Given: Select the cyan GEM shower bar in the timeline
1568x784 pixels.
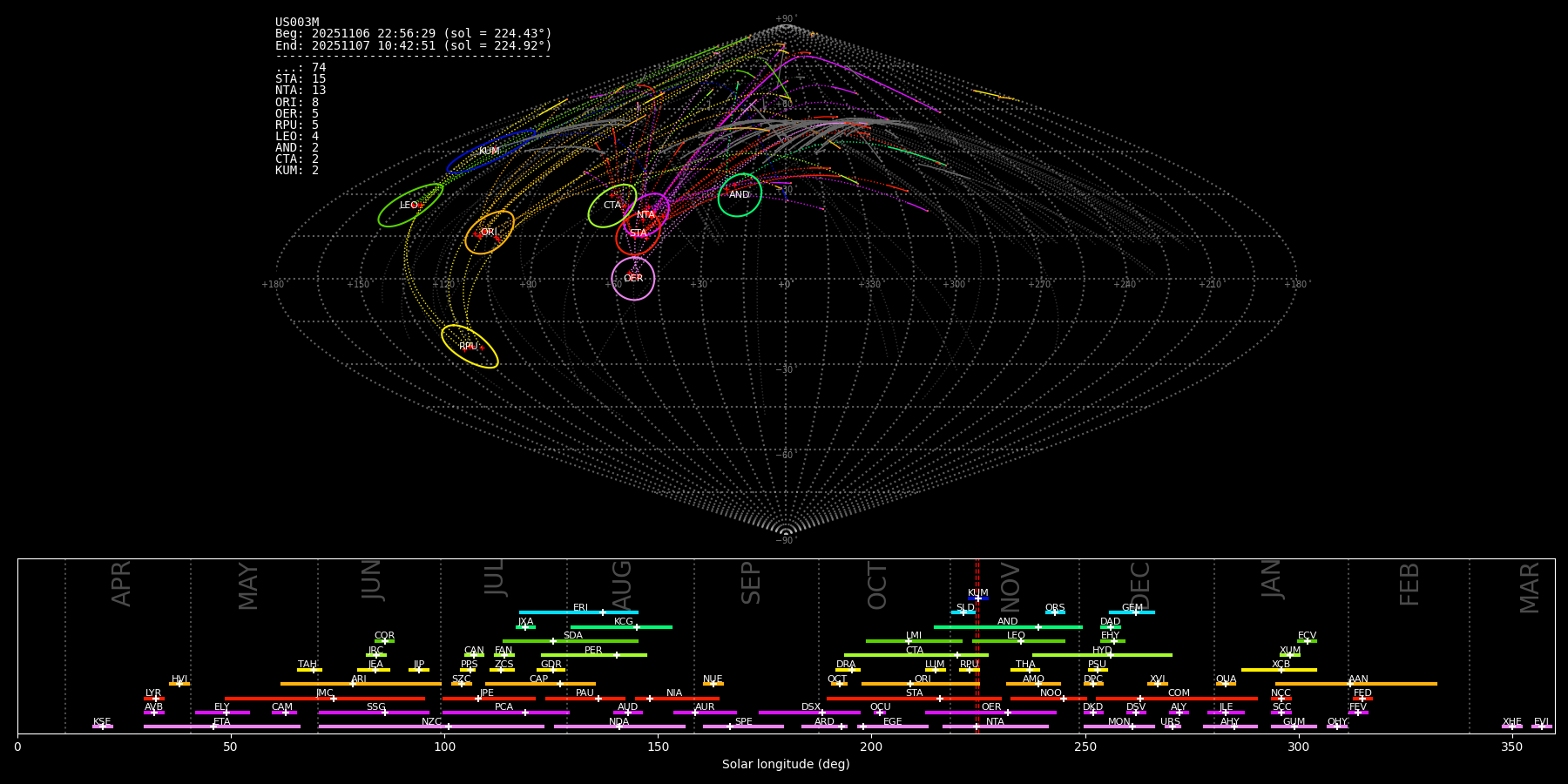Looking at the screenshot, I should click(x=1132, y=612).
